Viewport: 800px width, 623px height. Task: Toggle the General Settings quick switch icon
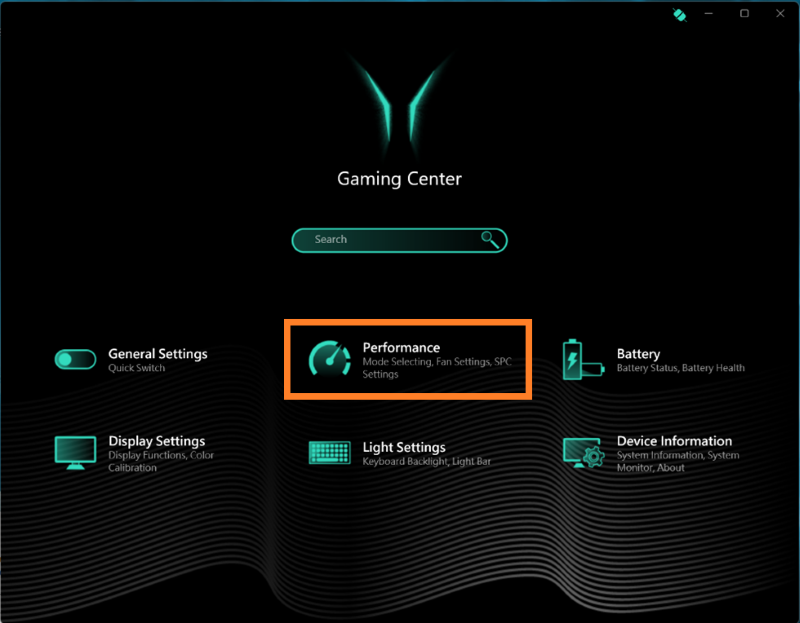75,359
